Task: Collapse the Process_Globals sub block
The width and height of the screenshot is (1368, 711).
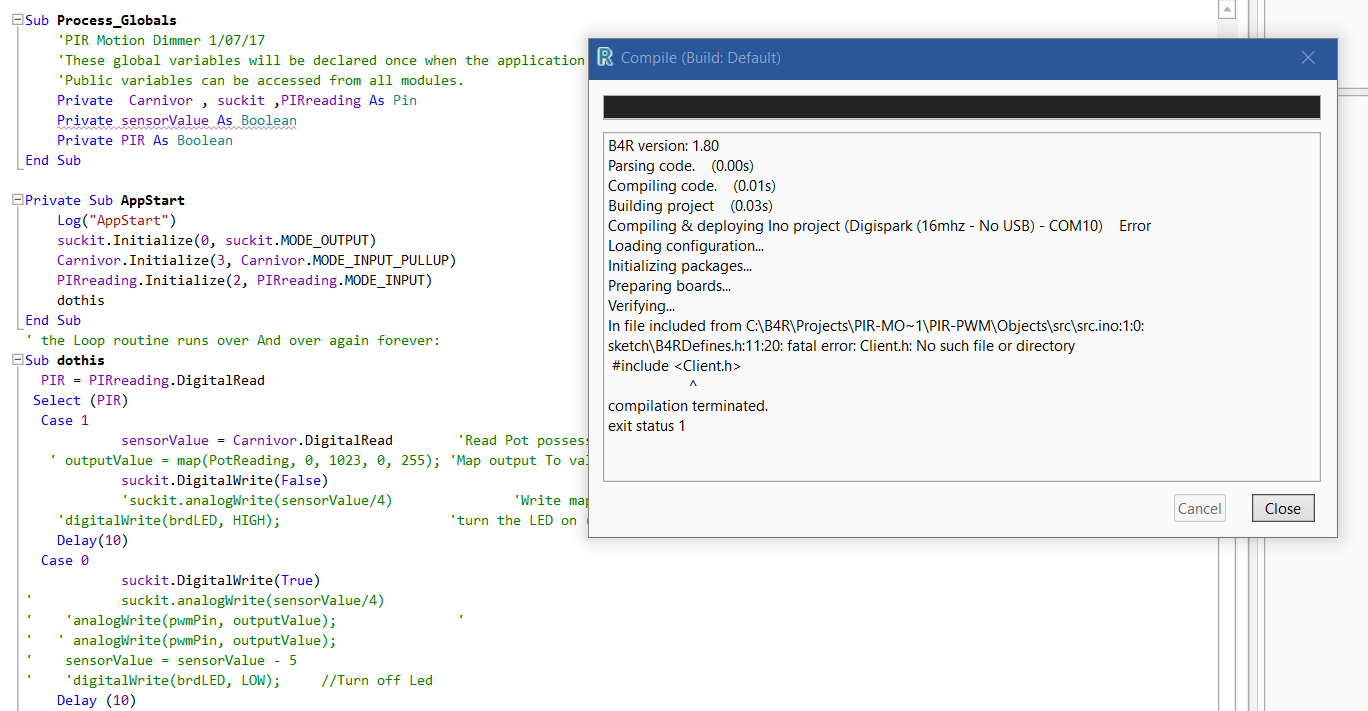Action: 17,20
